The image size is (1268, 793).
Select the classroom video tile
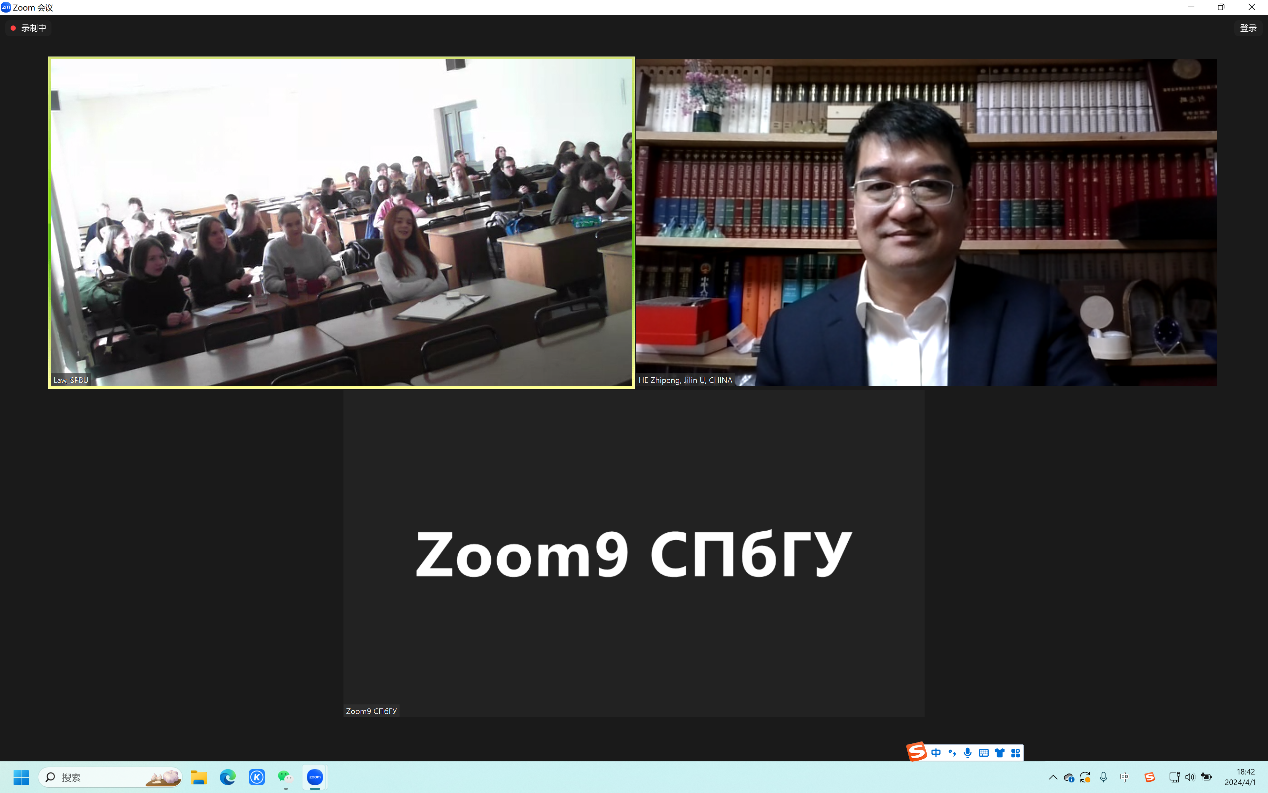[341, 222]
